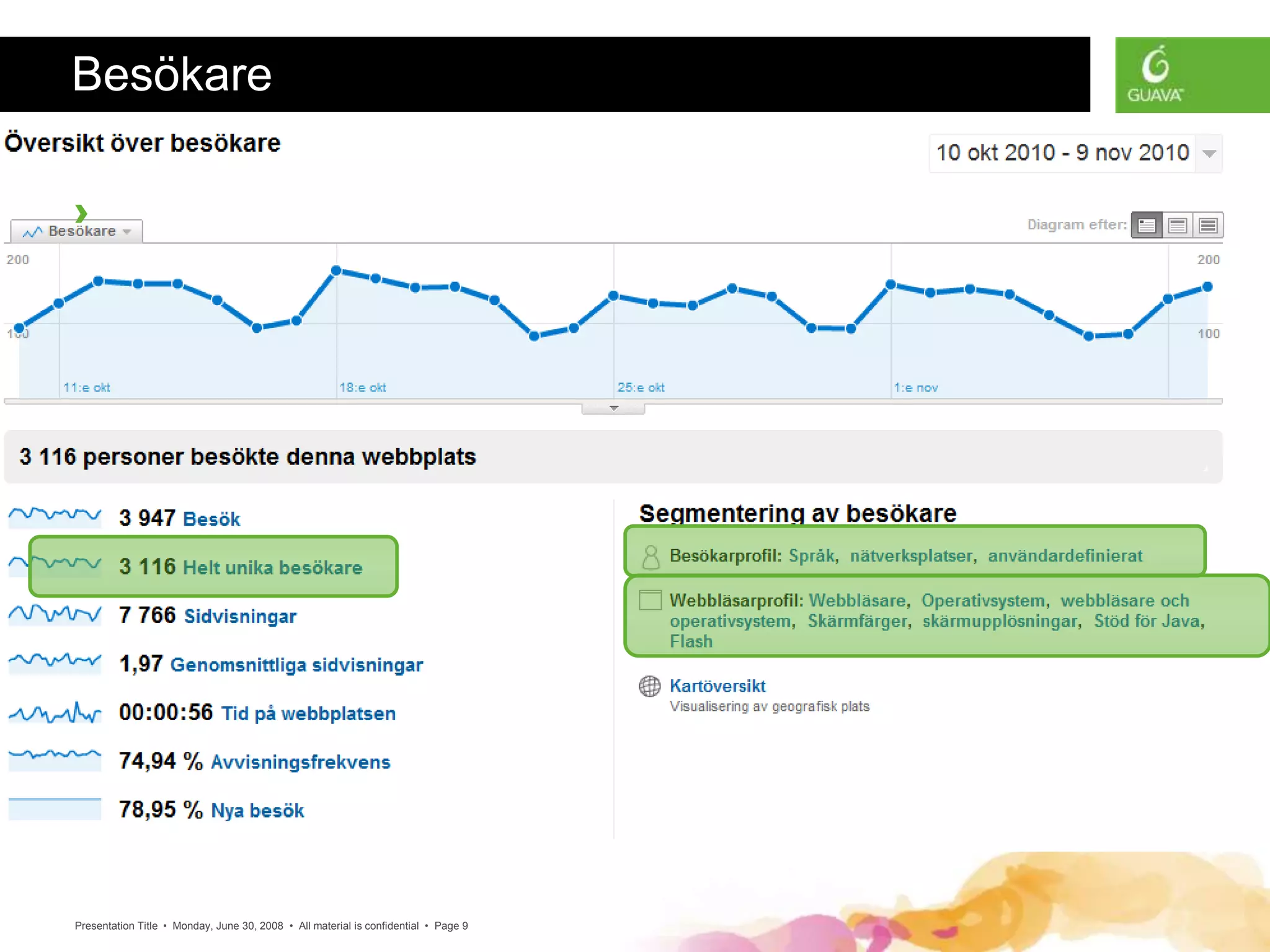
Task: Click the Webbläsarprofil browser window icon
Action: tap(650, 600)
